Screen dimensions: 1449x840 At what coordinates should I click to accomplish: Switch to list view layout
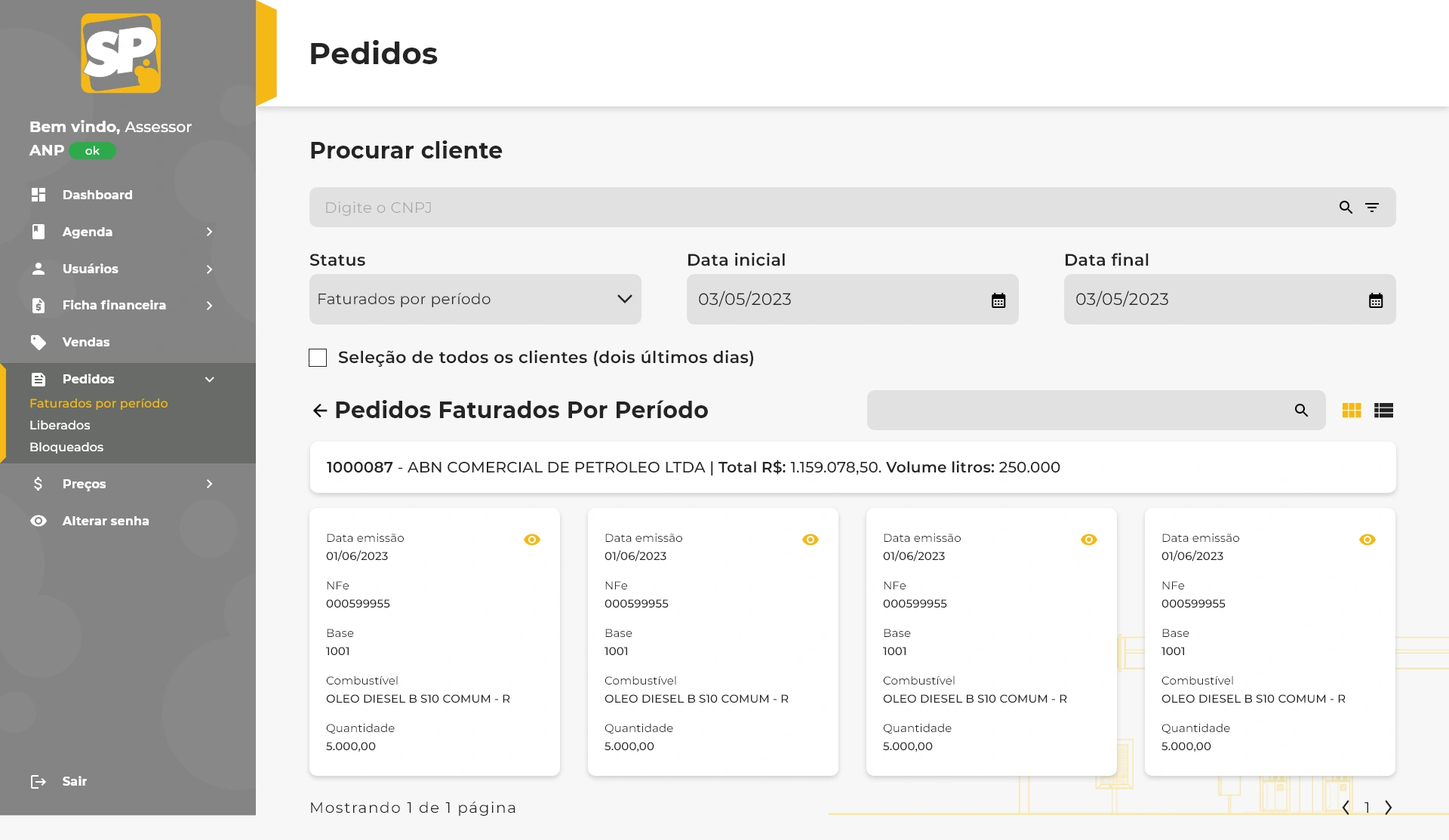[1383, 411]
